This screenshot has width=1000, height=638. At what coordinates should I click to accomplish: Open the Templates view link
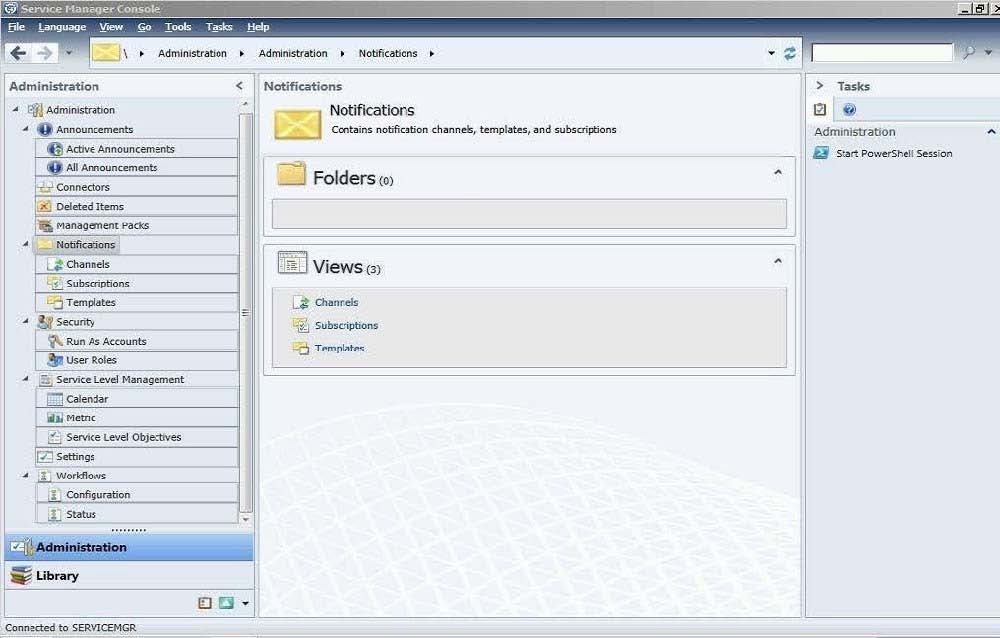(x=340, y=348)
